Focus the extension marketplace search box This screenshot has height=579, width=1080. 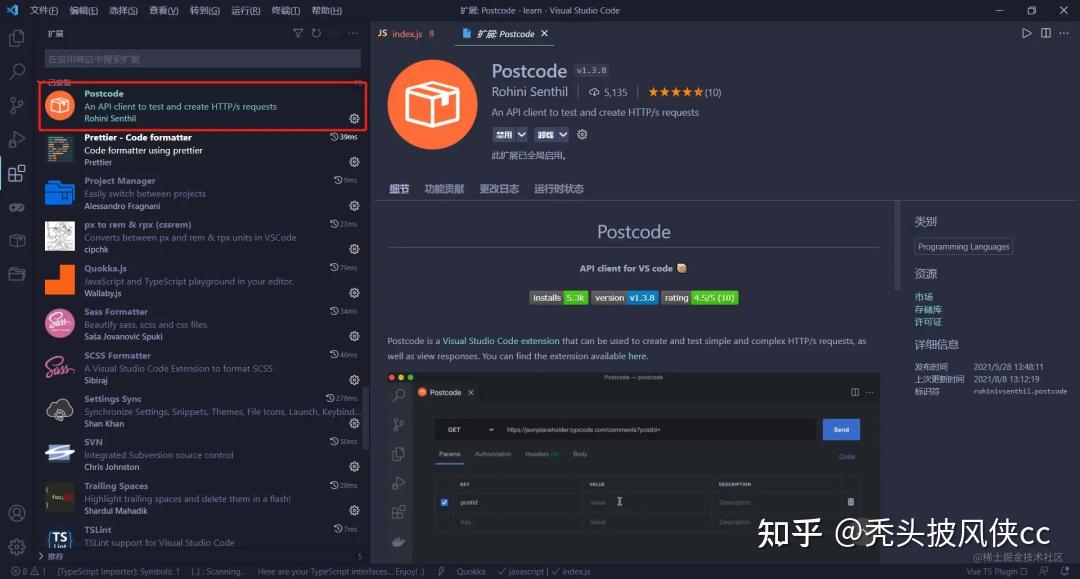tap(202, 59)
